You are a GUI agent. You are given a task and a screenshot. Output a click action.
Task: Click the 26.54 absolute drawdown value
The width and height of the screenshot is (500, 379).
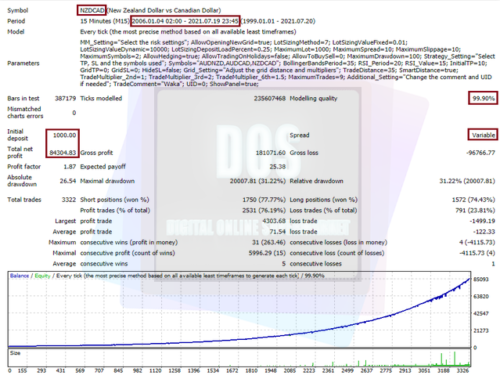point(68,181)
